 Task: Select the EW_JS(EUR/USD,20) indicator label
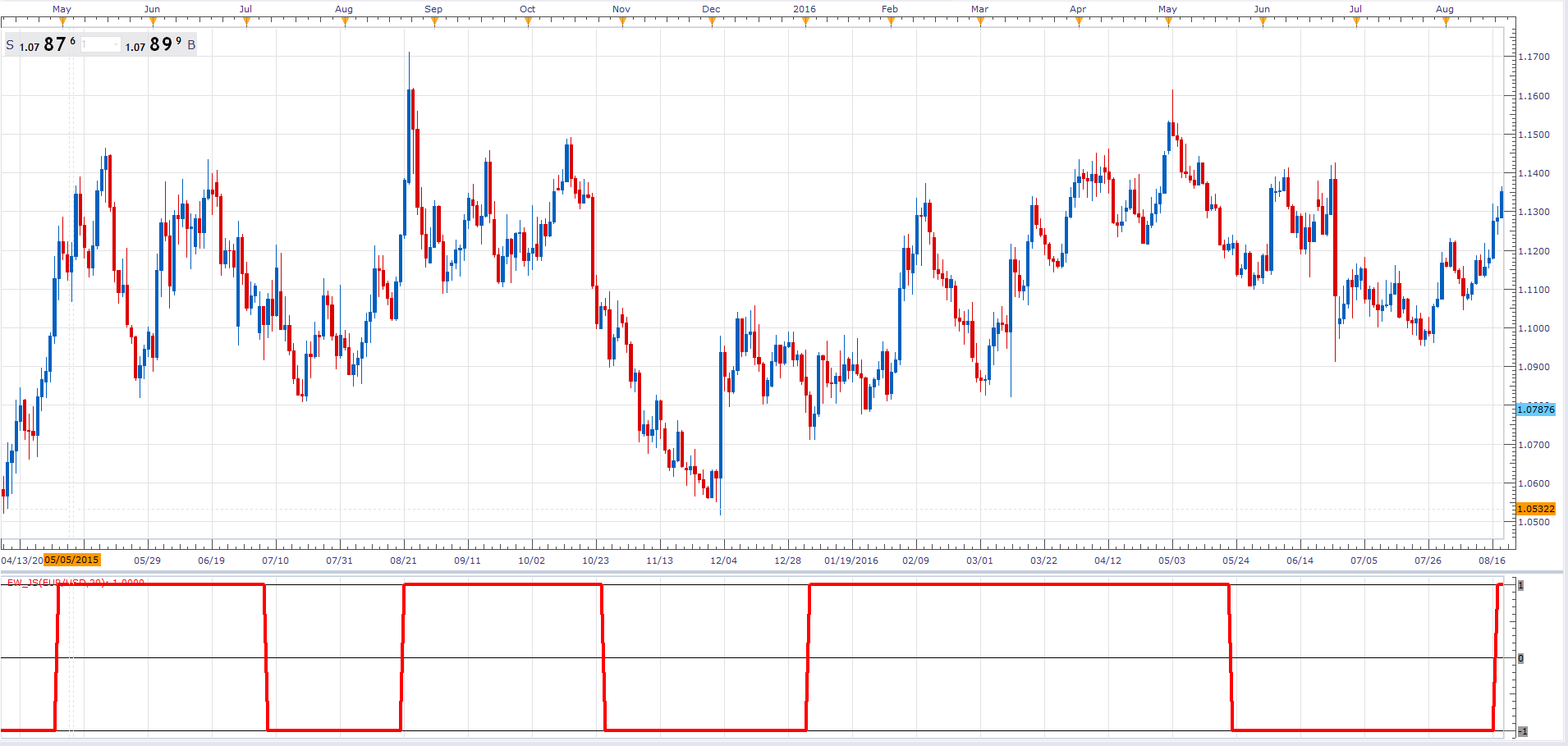coord(76,583)
